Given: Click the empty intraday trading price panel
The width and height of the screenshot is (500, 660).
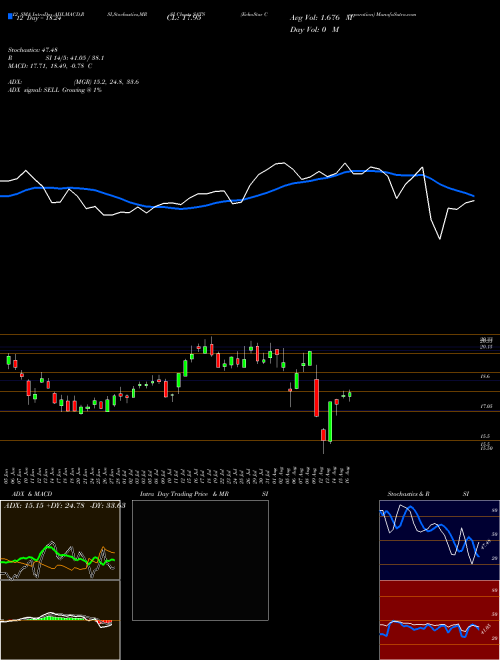Looking at the screenshot, I should pyautogui.click(x=200, y=560).
